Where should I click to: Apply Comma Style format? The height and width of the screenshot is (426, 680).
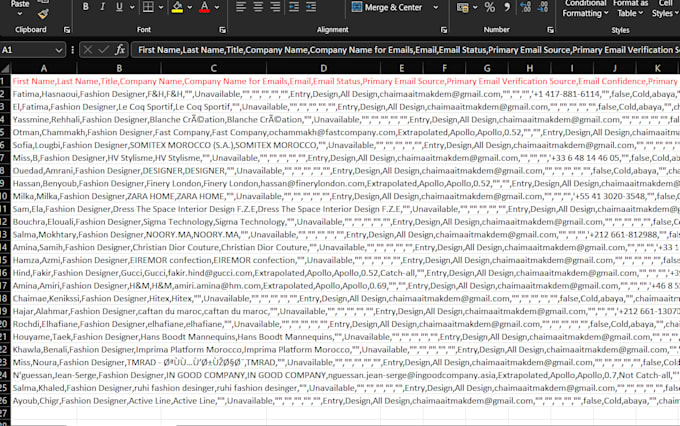tap(507, 7)
